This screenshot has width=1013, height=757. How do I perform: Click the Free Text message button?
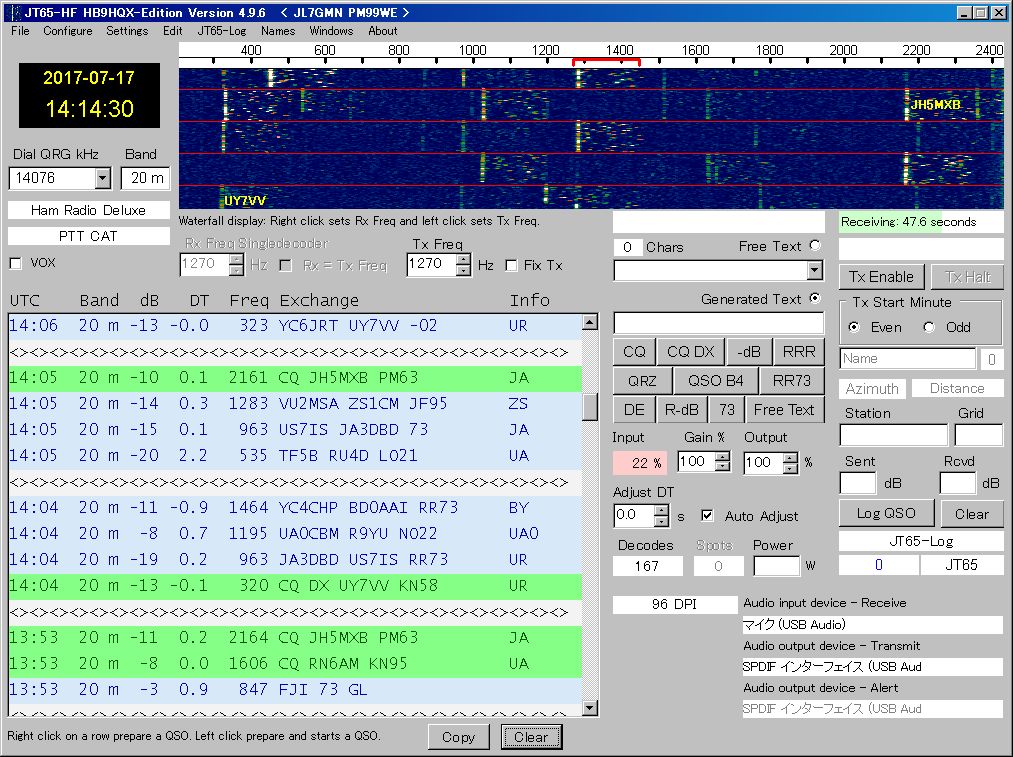(x=784, y=410)
